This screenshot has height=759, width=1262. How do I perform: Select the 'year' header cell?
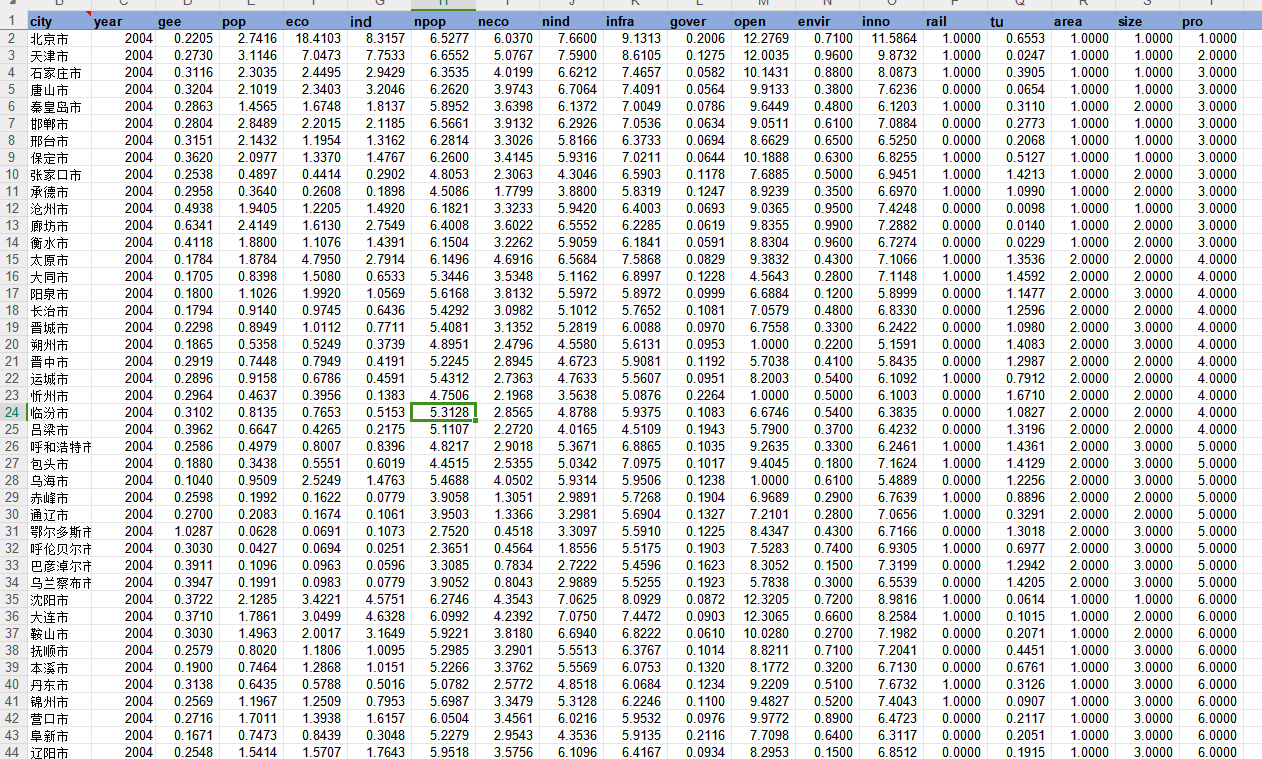click(123, 22)
